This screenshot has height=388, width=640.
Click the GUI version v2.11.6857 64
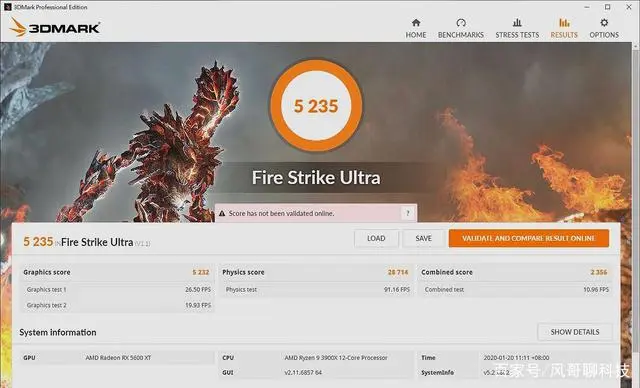[303, 372]
